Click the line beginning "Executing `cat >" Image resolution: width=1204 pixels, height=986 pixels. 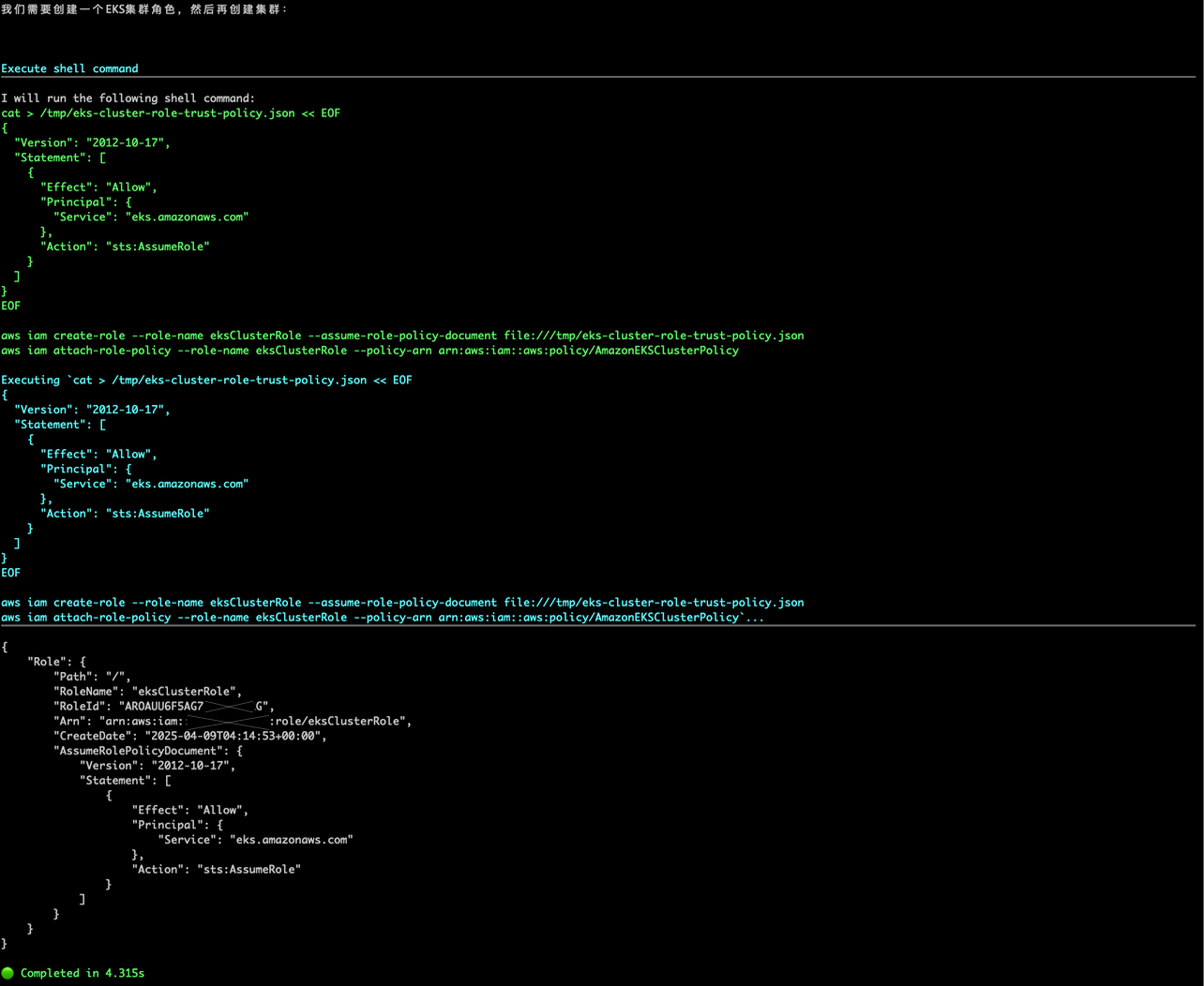point(206,380)
